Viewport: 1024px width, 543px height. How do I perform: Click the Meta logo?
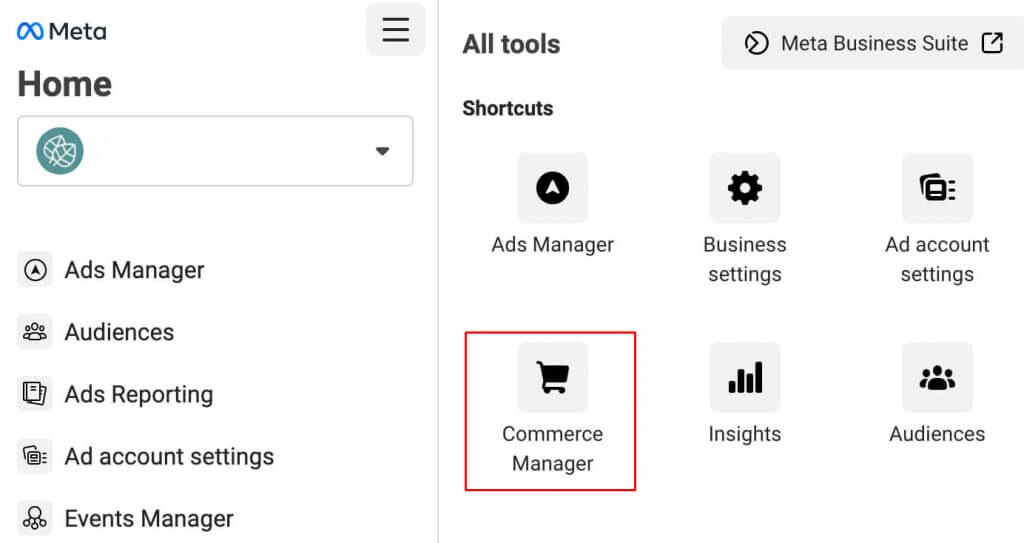[62, 31]
